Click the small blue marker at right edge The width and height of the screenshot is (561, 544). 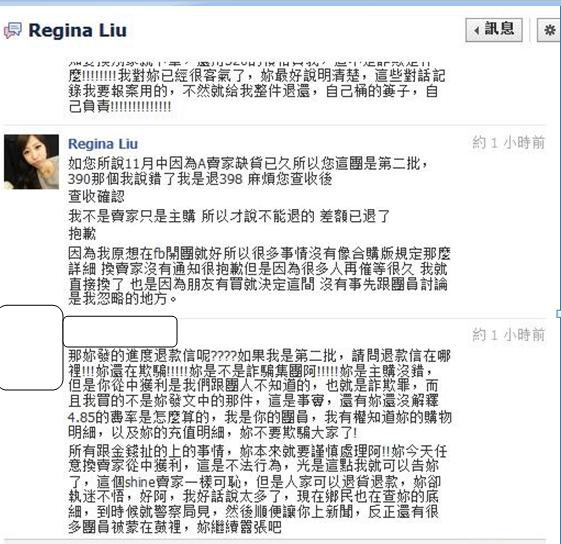(558, 314)
